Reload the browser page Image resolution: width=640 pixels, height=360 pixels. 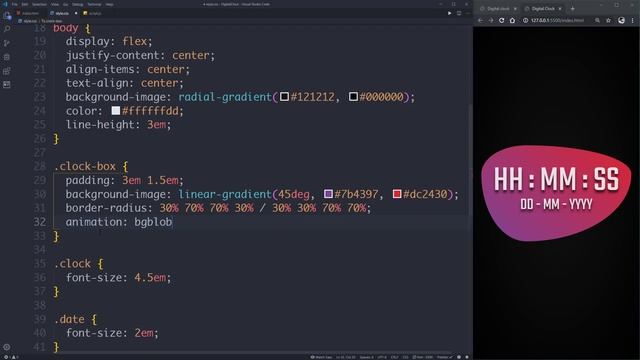click(x=502, y=20)
